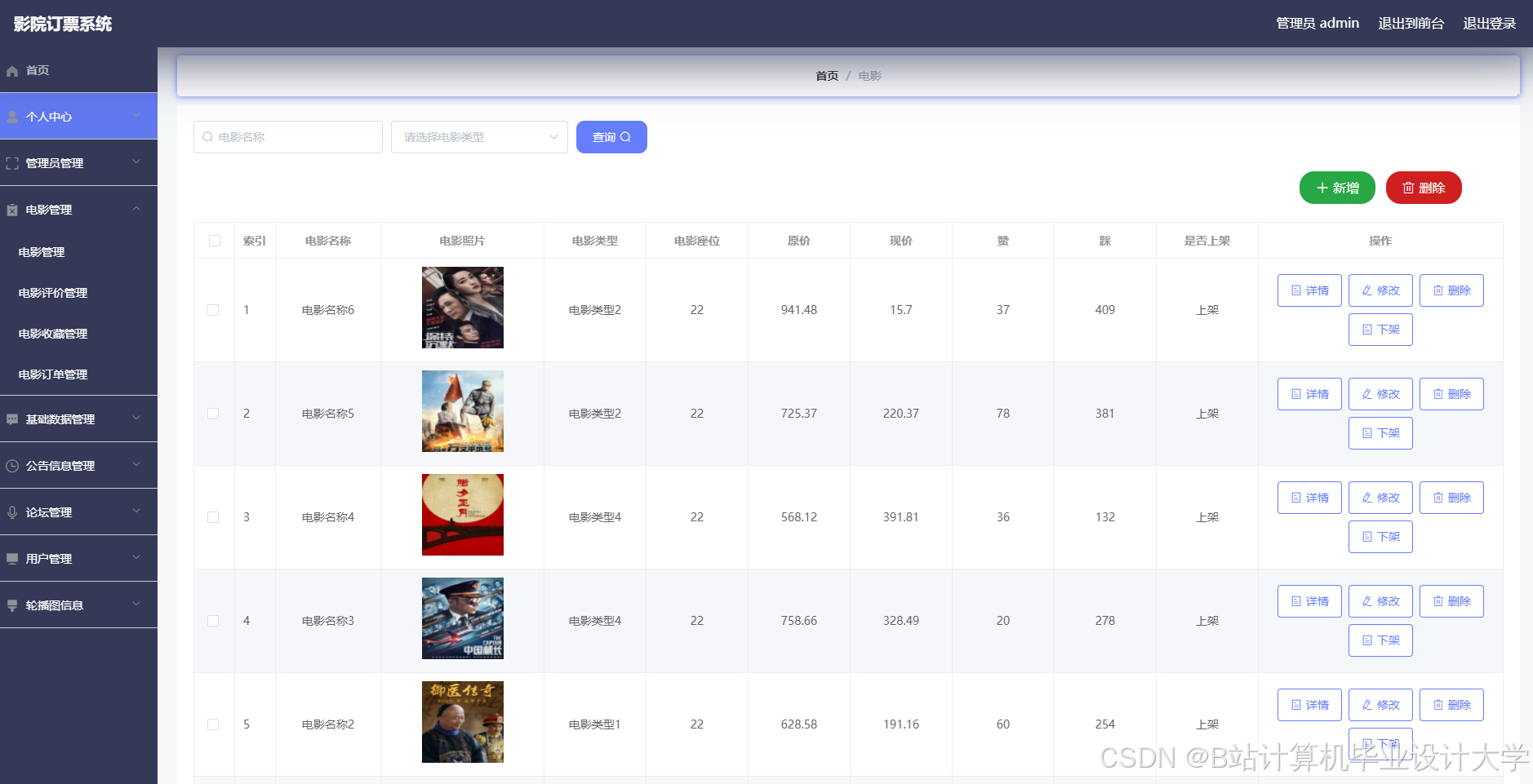The image size is (1533, 784).
Task: Expand the 用户管理 chevron
Action: pos(136,558)
